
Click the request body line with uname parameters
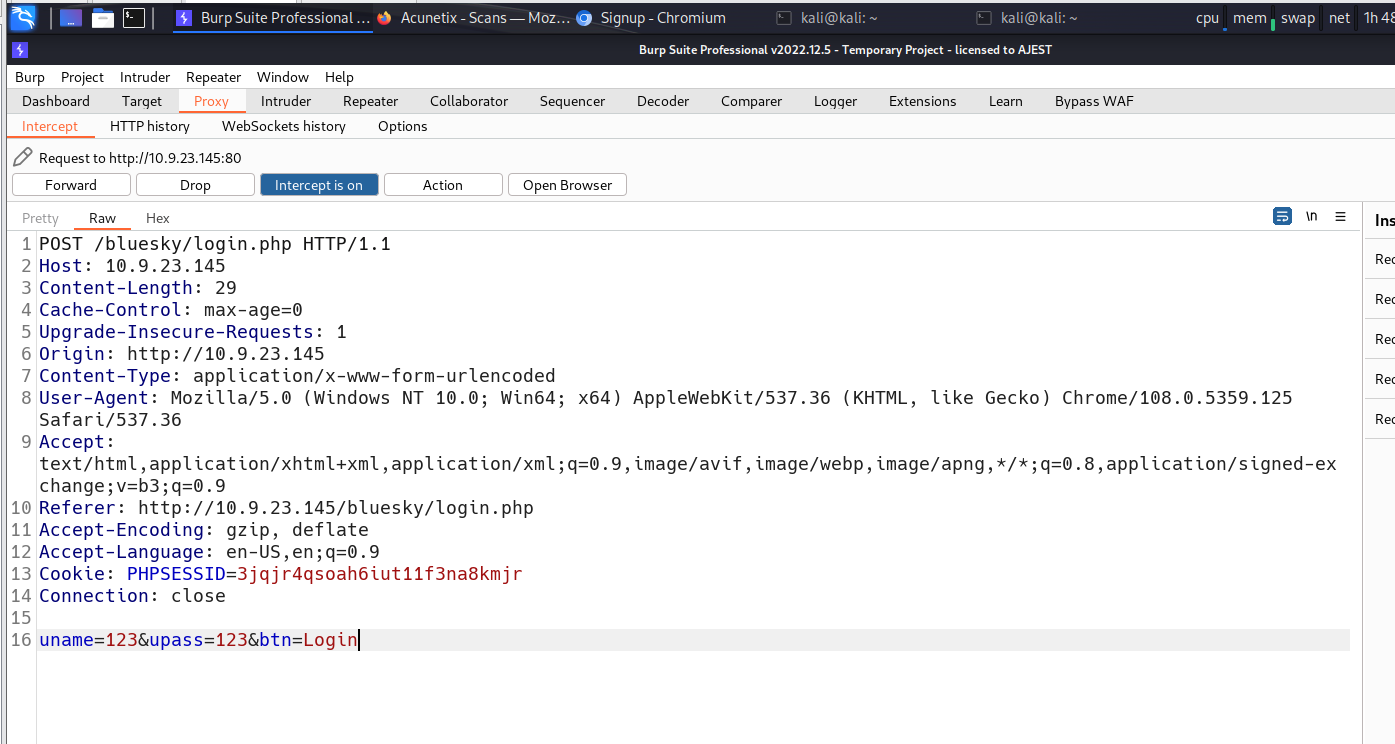click(x=198, y=640)
